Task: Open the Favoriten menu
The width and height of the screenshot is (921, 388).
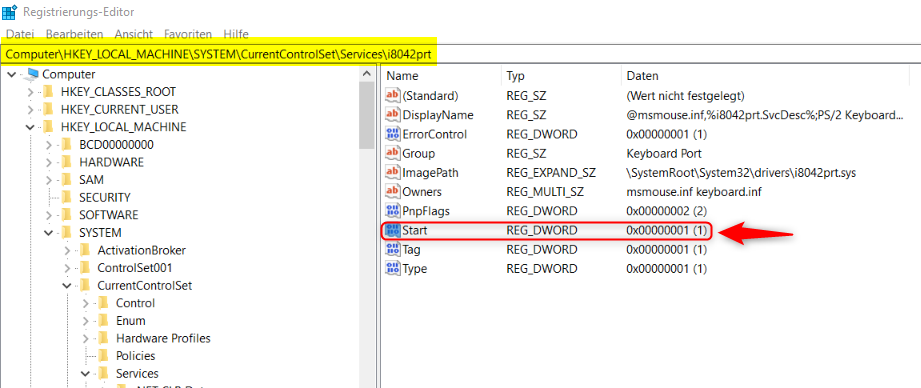Action: [x=188, y=34]
